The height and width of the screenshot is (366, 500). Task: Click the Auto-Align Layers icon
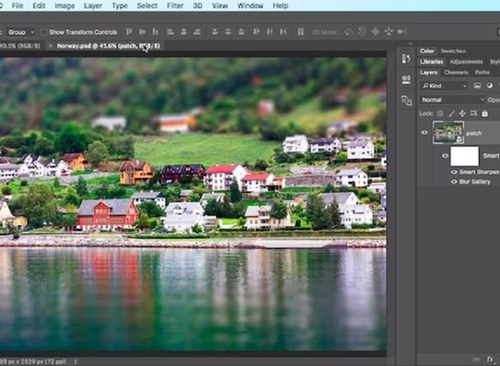point(301,32)
